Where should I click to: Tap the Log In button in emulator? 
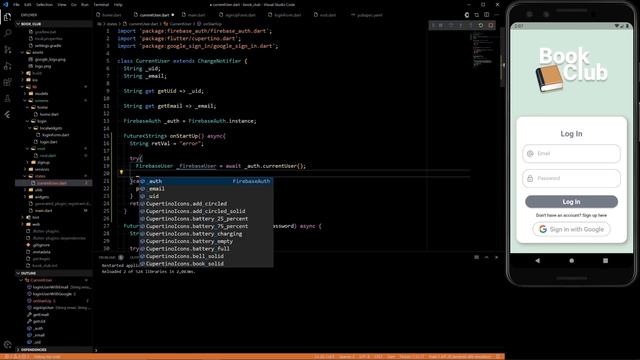571,202
